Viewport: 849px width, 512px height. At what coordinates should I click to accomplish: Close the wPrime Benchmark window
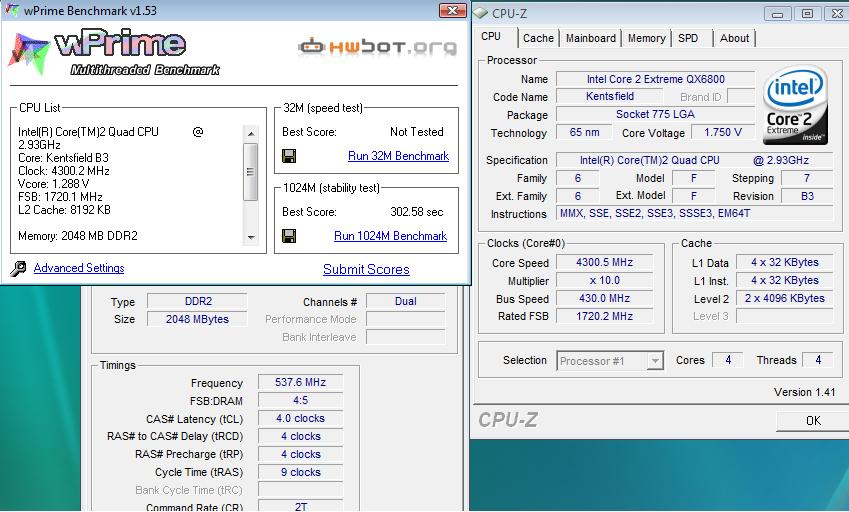point(453,10)
